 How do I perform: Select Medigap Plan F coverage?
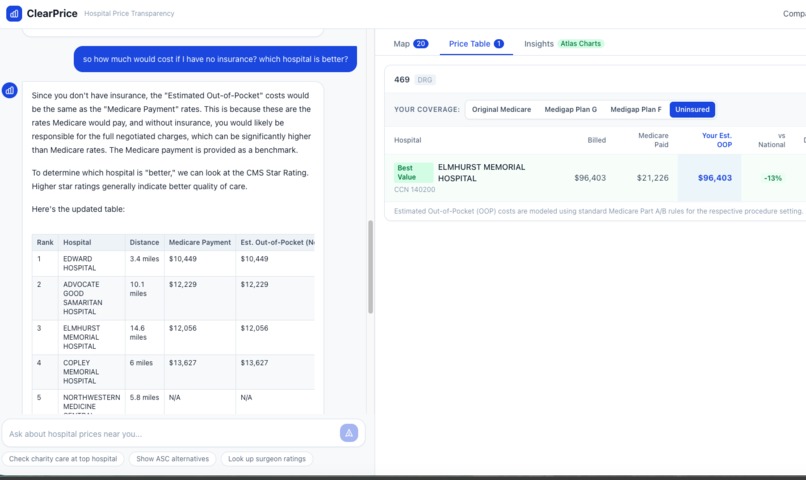[x=636, y=109]
